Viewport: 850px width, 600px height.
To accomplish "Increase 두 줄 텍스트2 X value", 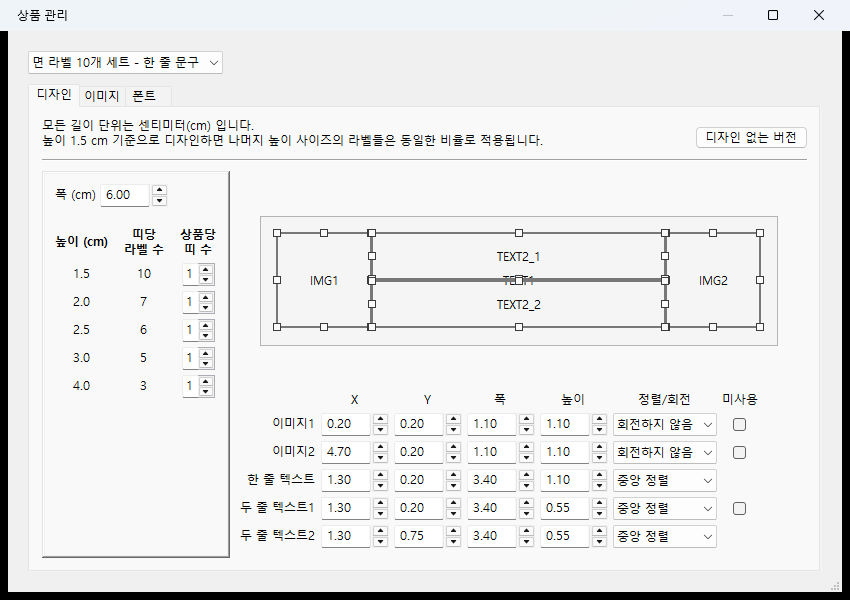I will click(x=381, y=532).
